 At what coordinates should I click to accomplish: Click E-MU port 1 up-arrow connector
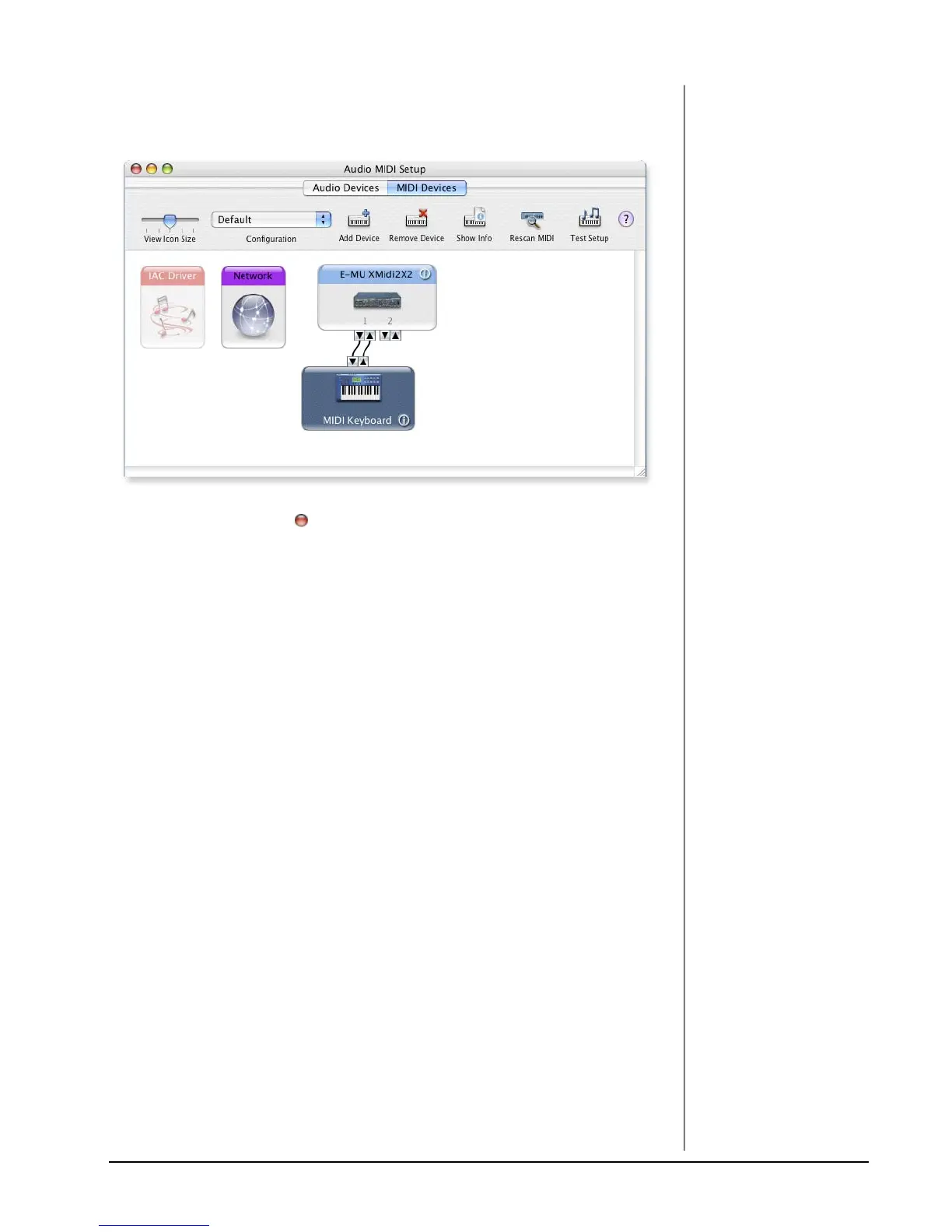click(370, 336)
